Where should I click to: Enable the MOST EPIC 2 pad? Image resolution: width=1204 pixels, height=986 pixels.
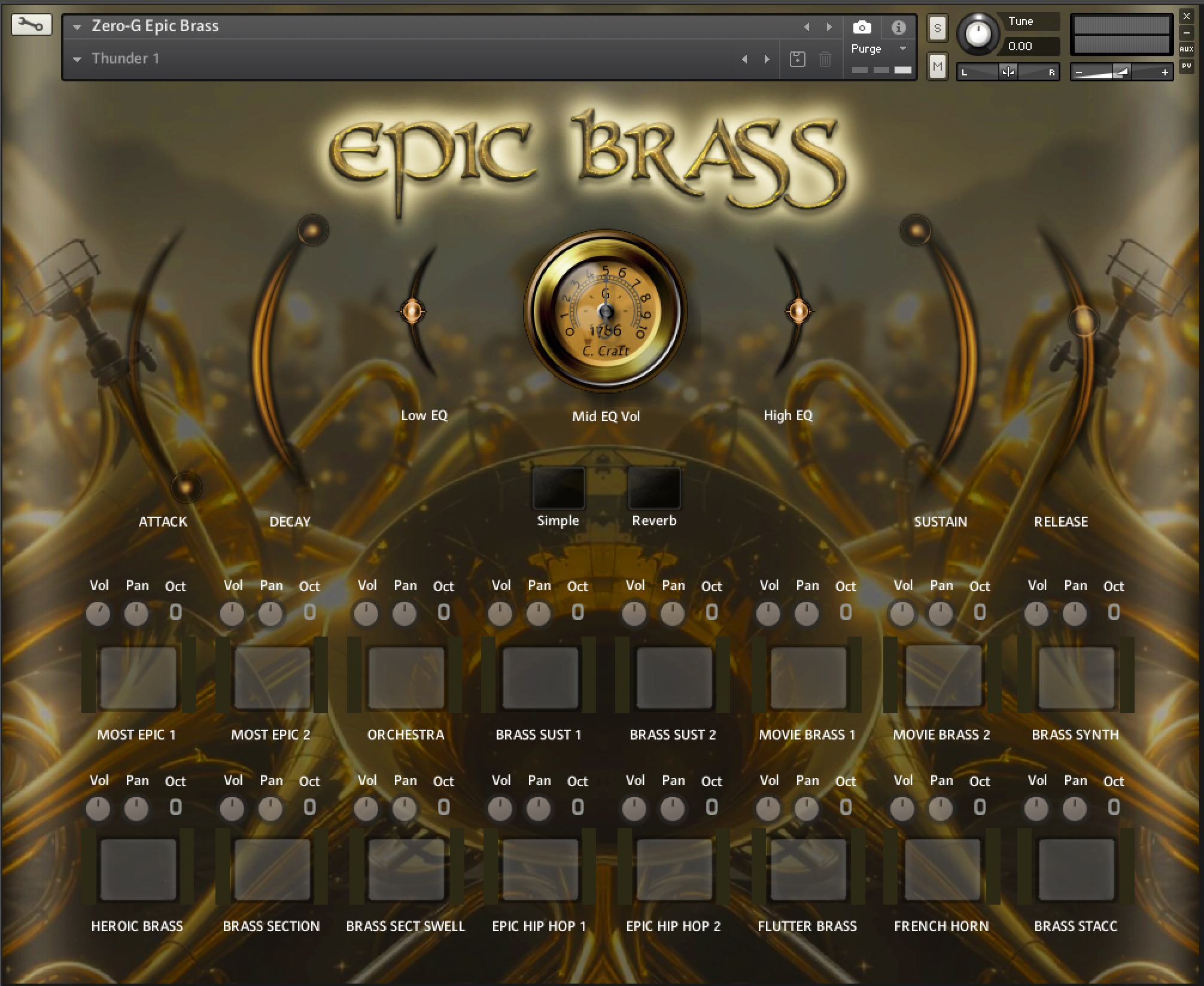(x=272, y=677)
